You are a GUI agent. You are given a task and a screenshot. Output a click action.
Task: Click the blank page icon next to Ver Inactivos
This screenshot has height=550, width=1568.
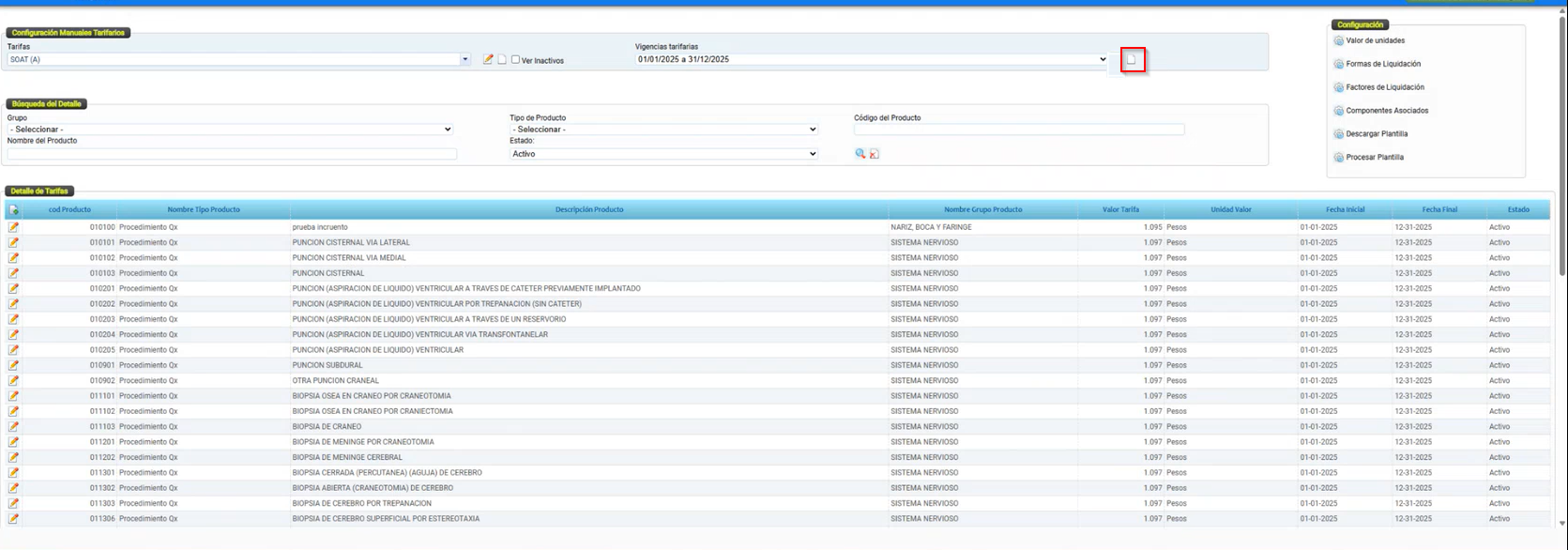[501, 59]
